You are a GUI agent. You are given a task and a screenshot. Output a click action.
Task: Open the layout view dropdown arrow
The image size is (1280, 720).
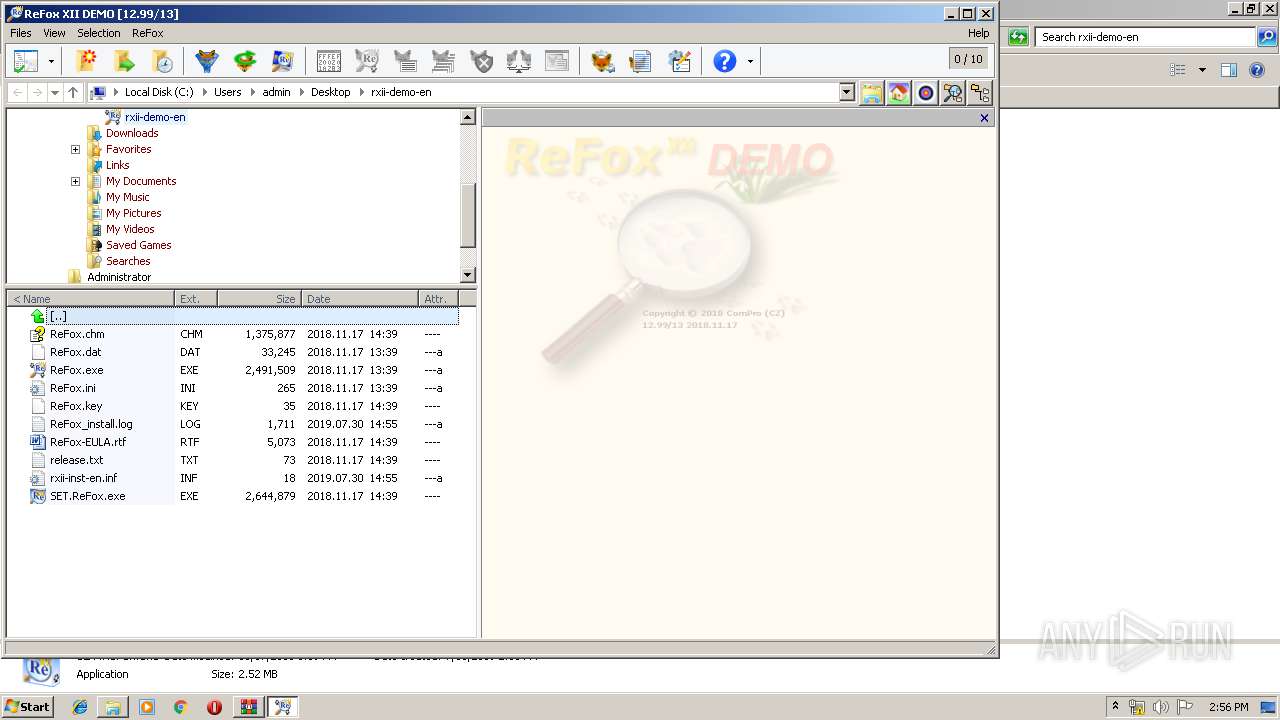(51, 62)
